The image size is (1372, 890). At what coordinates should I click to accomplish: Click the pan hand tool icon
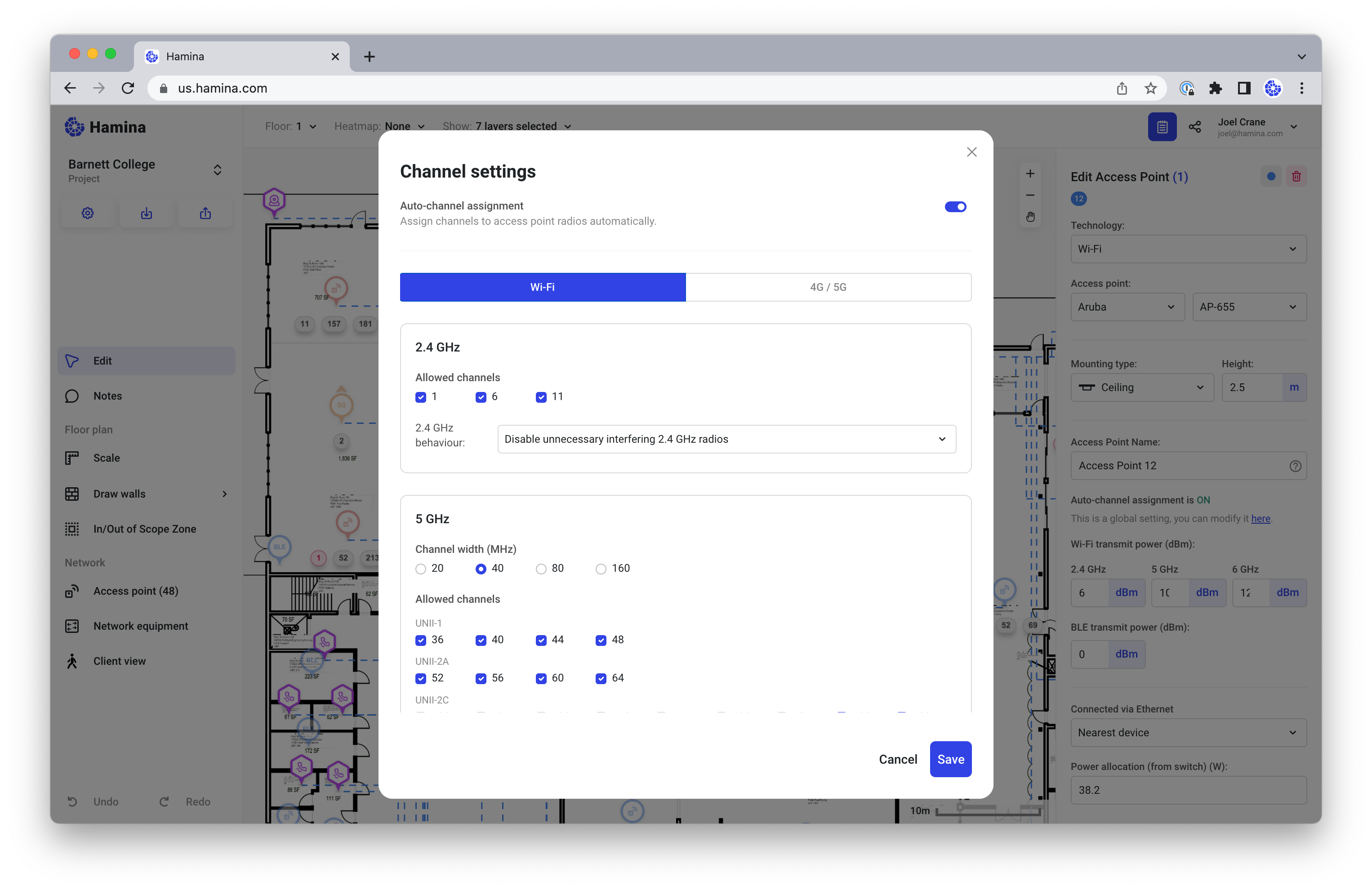coord(1030,217)
